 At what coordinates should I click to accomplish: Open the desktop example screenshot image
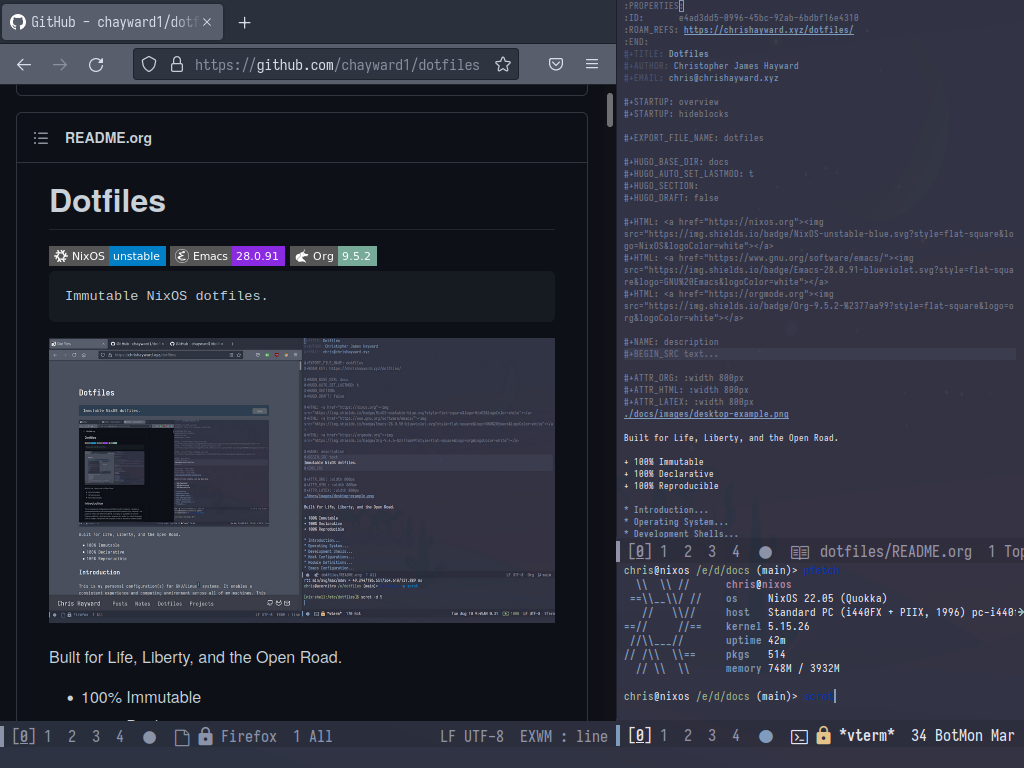[x=302, y=480]
